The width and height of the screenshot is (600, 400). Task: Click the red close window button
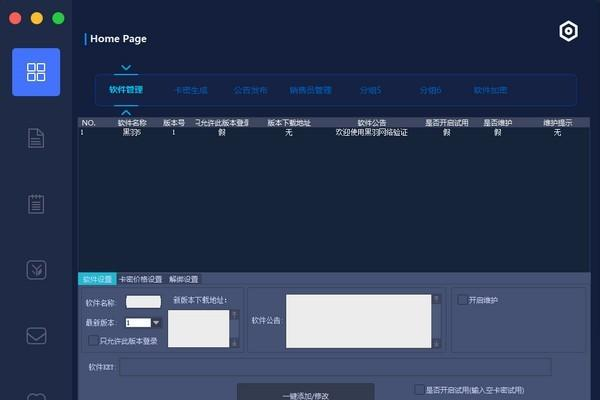coord(15,18)
